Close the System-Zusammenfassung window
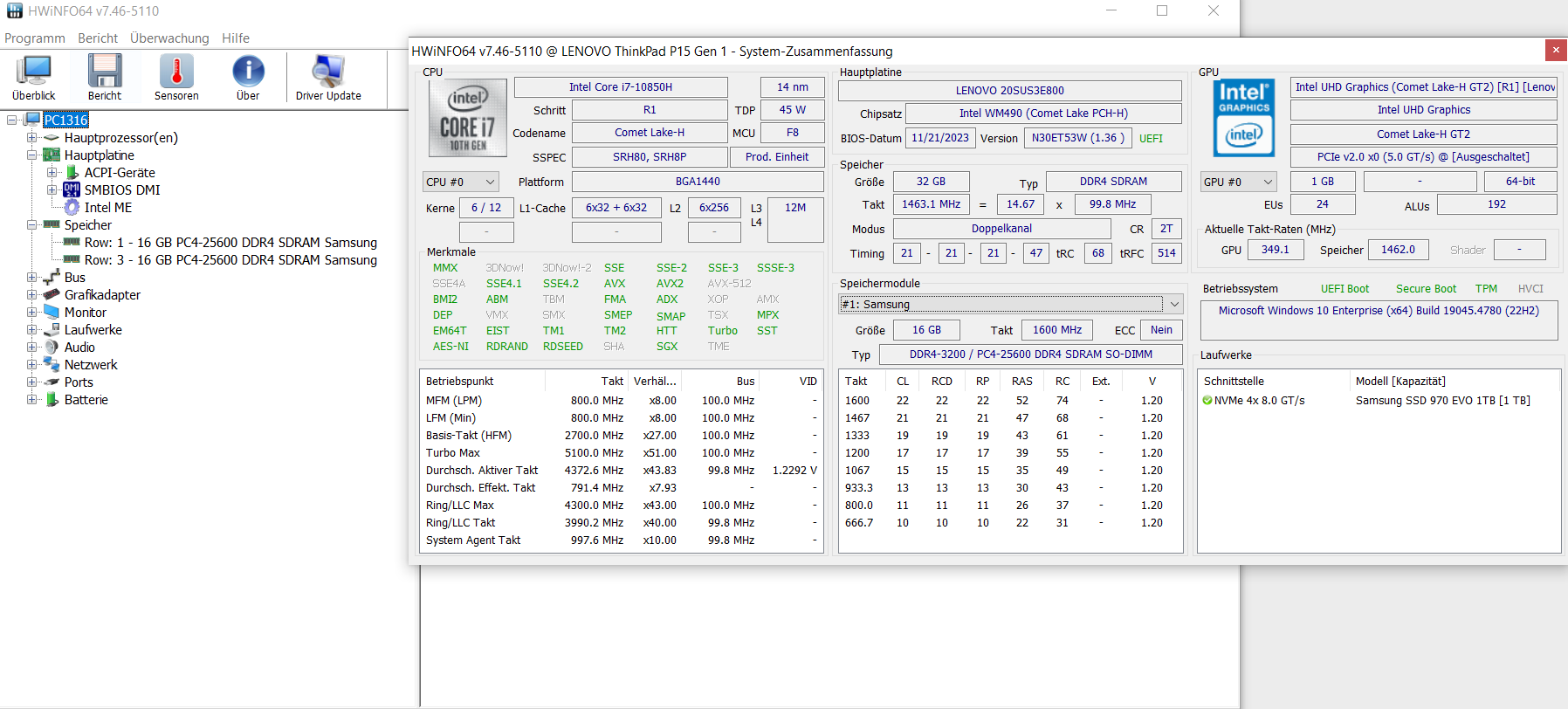Viewport: 1568px width, 709px height. coord(1556,51)
